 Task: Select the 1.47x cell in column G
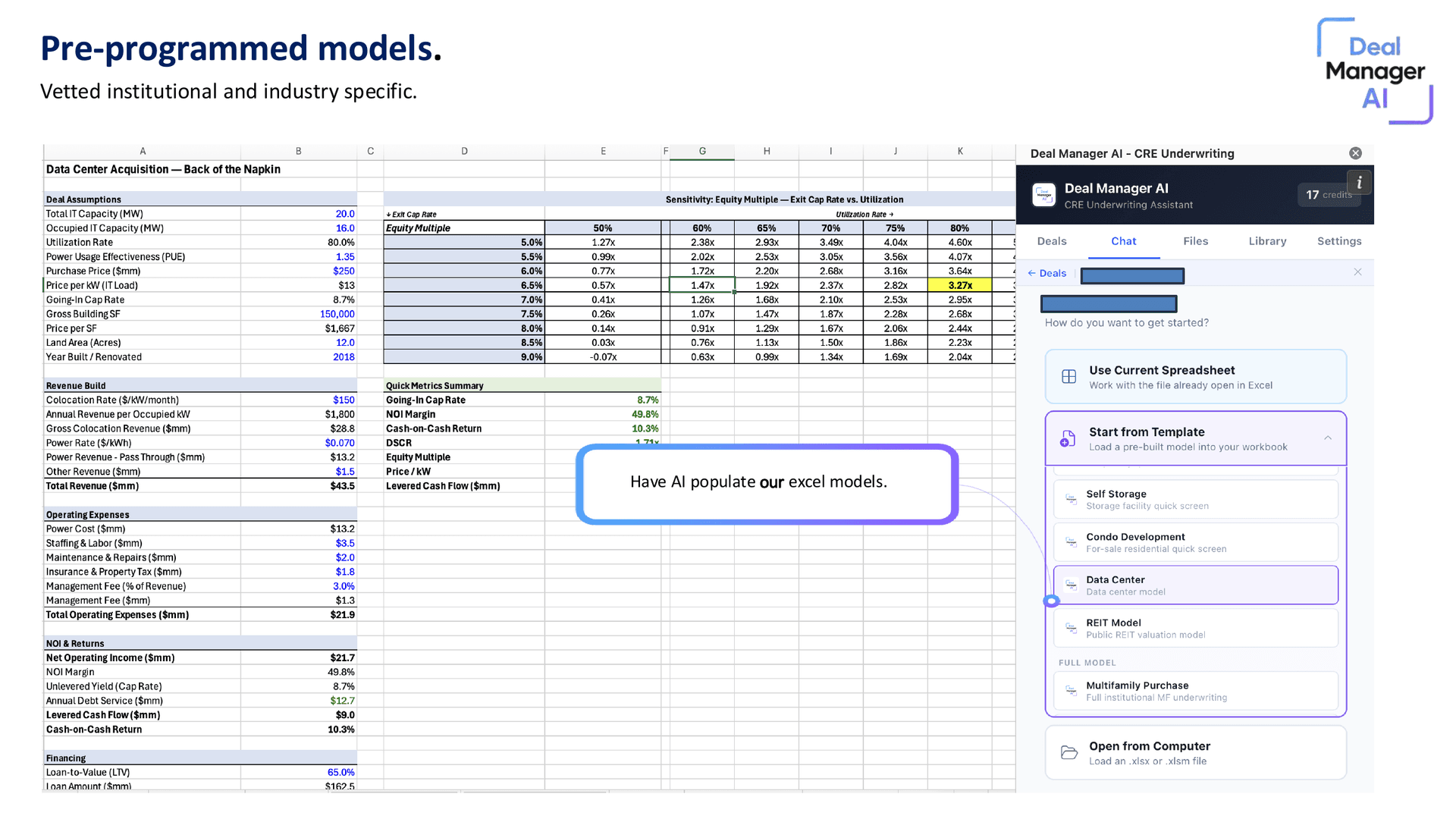pos(702,285)
